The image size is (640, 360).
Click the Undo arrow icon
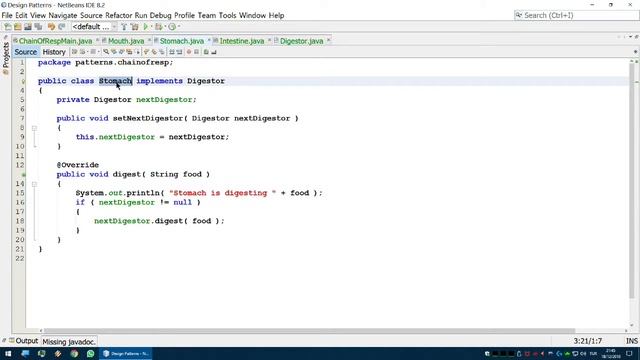pos(51,27)
